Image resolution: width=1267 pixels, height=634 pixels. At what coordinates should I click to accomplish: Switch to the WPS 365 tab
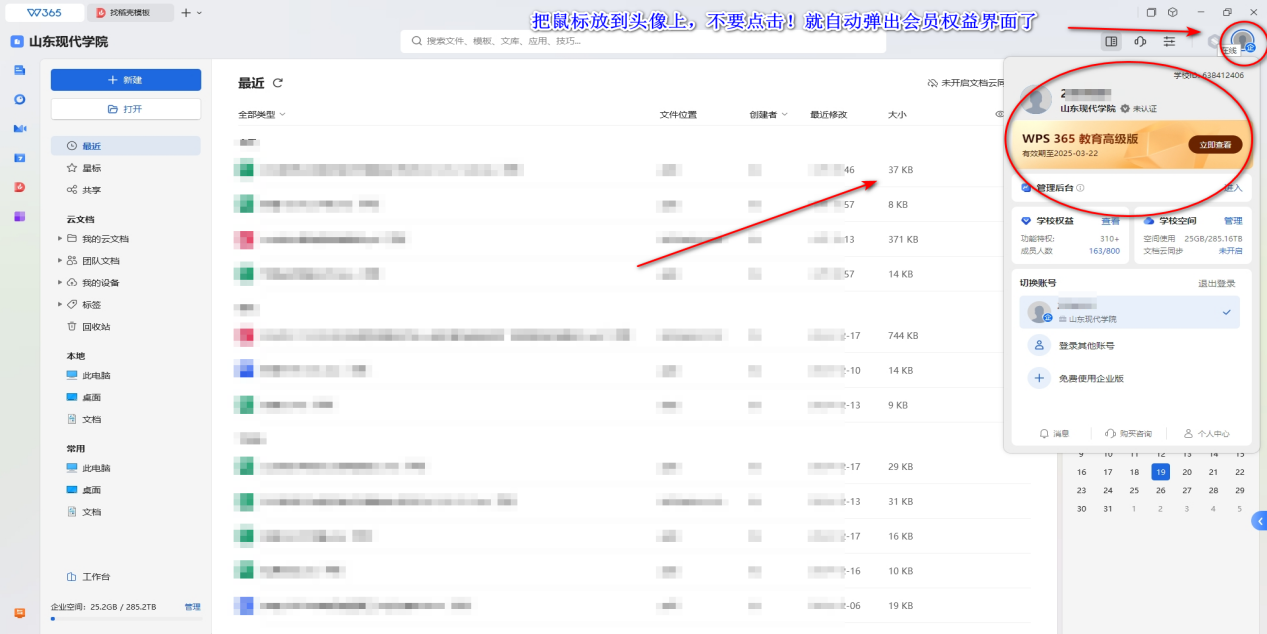tap(43, 12)
